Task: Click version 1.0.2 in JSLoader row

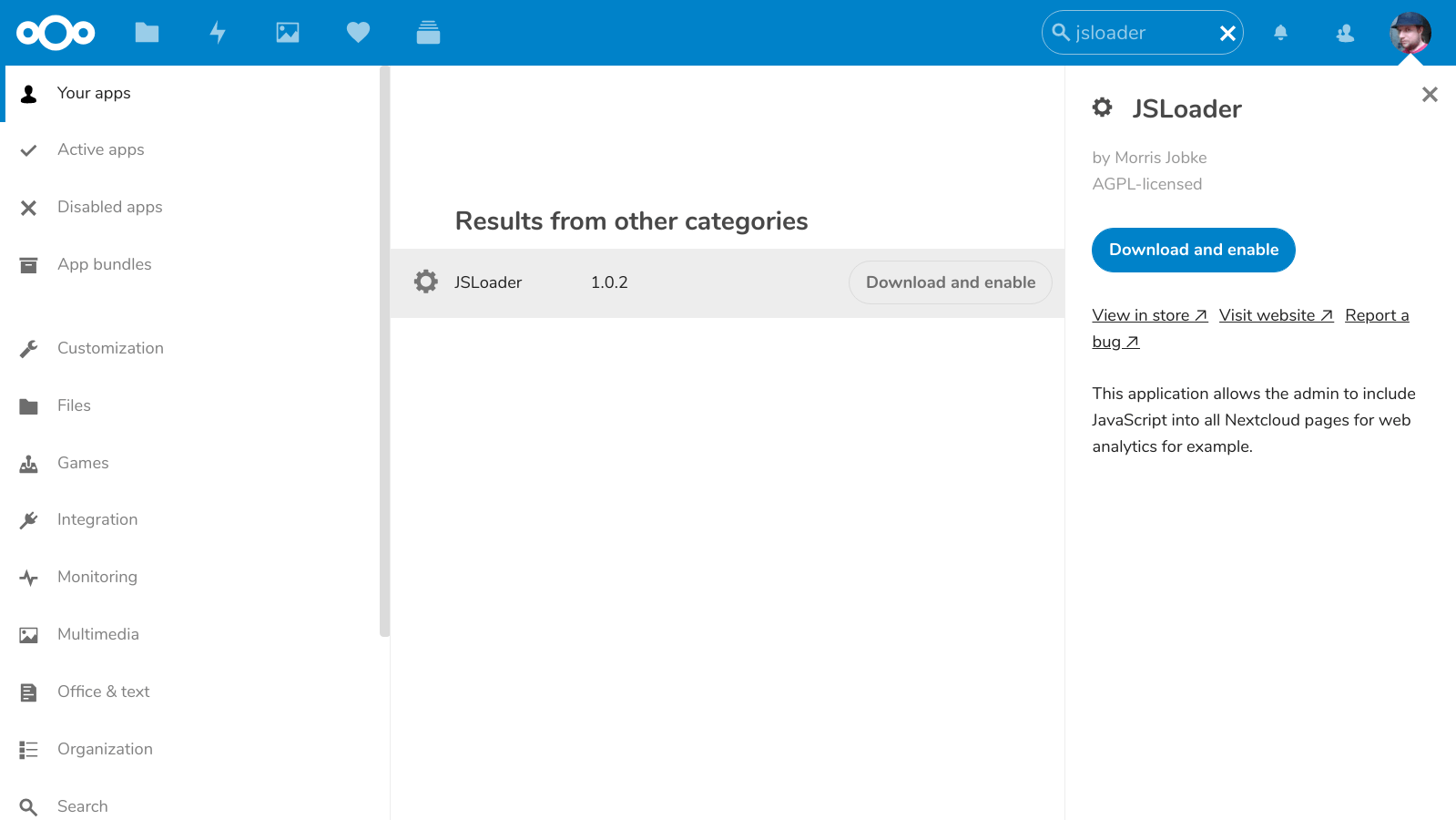Action: coord(609,282)
